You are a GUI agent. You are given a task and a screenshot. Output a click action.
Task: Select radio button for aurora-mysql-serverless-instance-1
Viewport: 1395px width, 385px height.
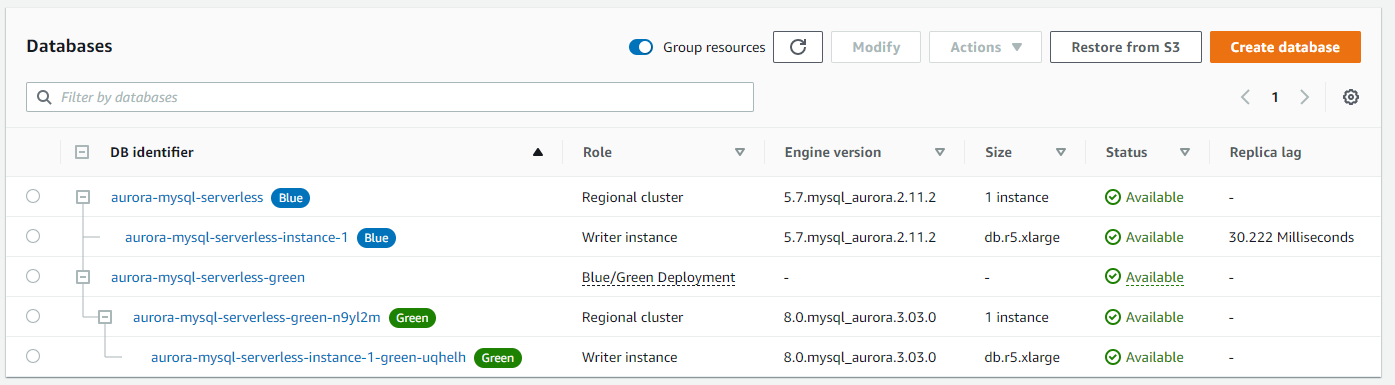(x=33, y=236)
